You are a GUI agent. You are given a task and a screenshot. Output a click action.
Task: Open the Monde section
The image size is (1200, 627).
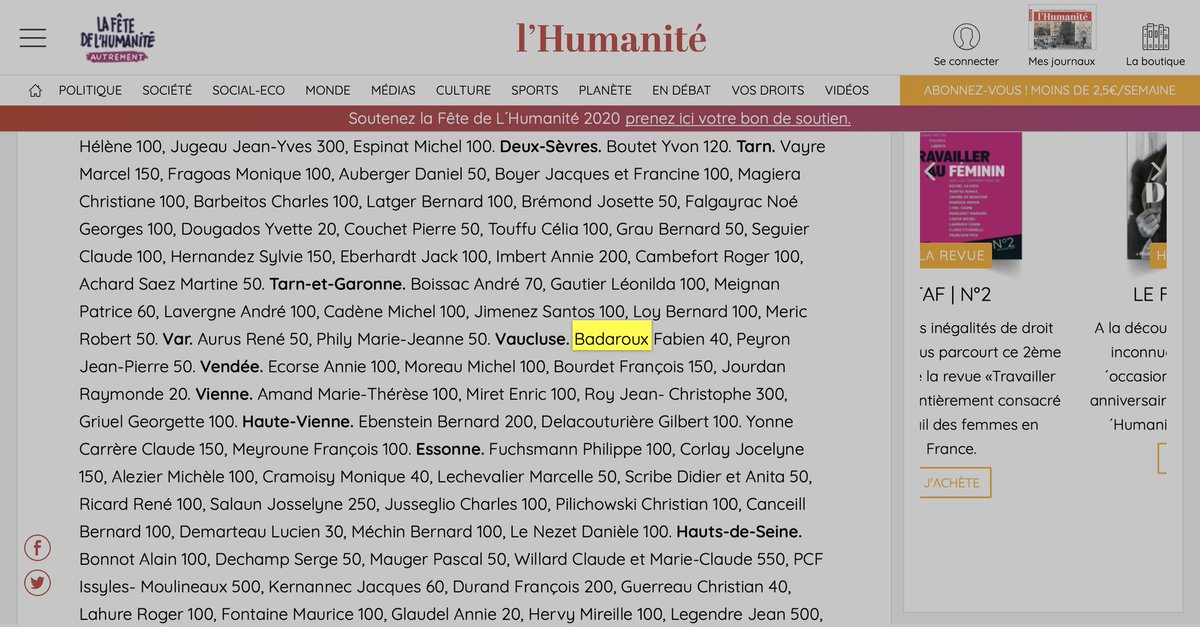click(328, 90)
